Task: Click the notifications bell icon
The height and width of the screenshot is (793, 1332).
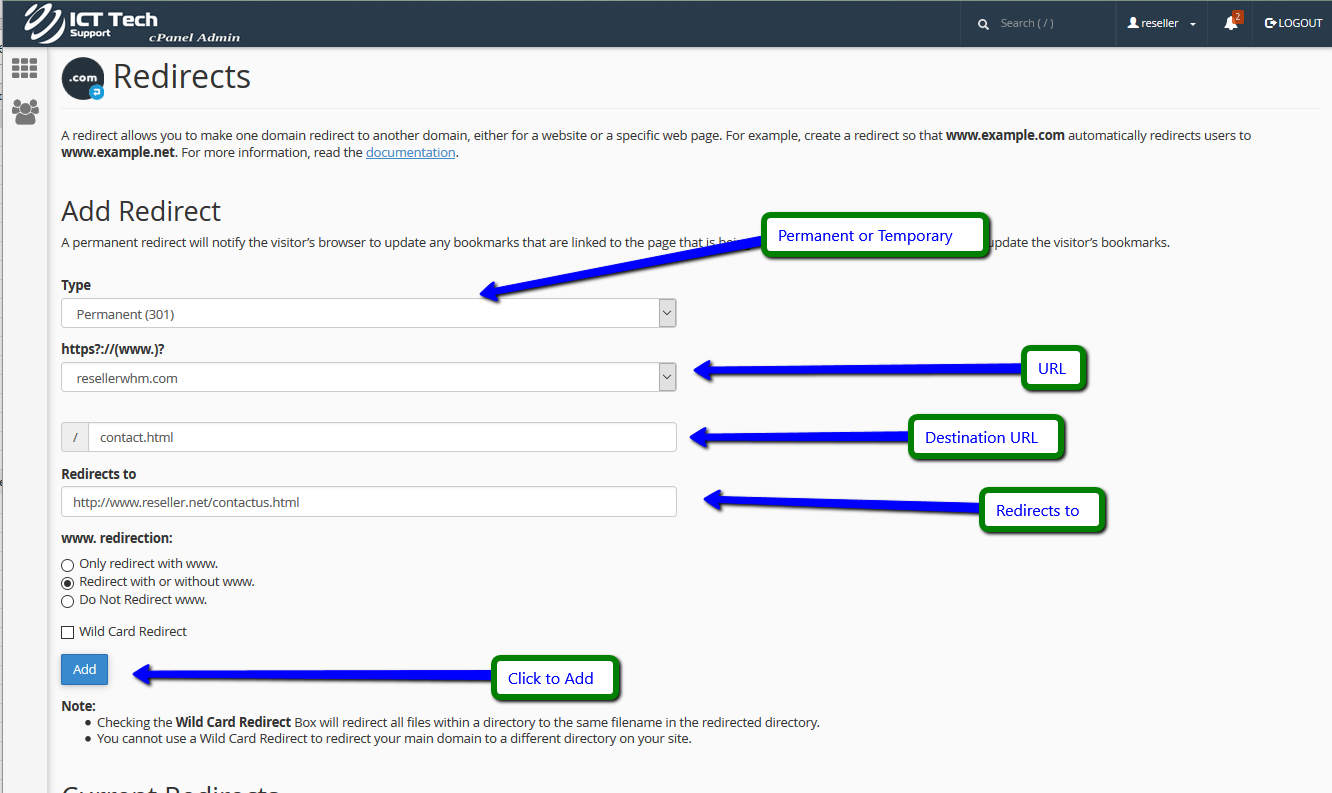Action: [x=1231, y=23]
